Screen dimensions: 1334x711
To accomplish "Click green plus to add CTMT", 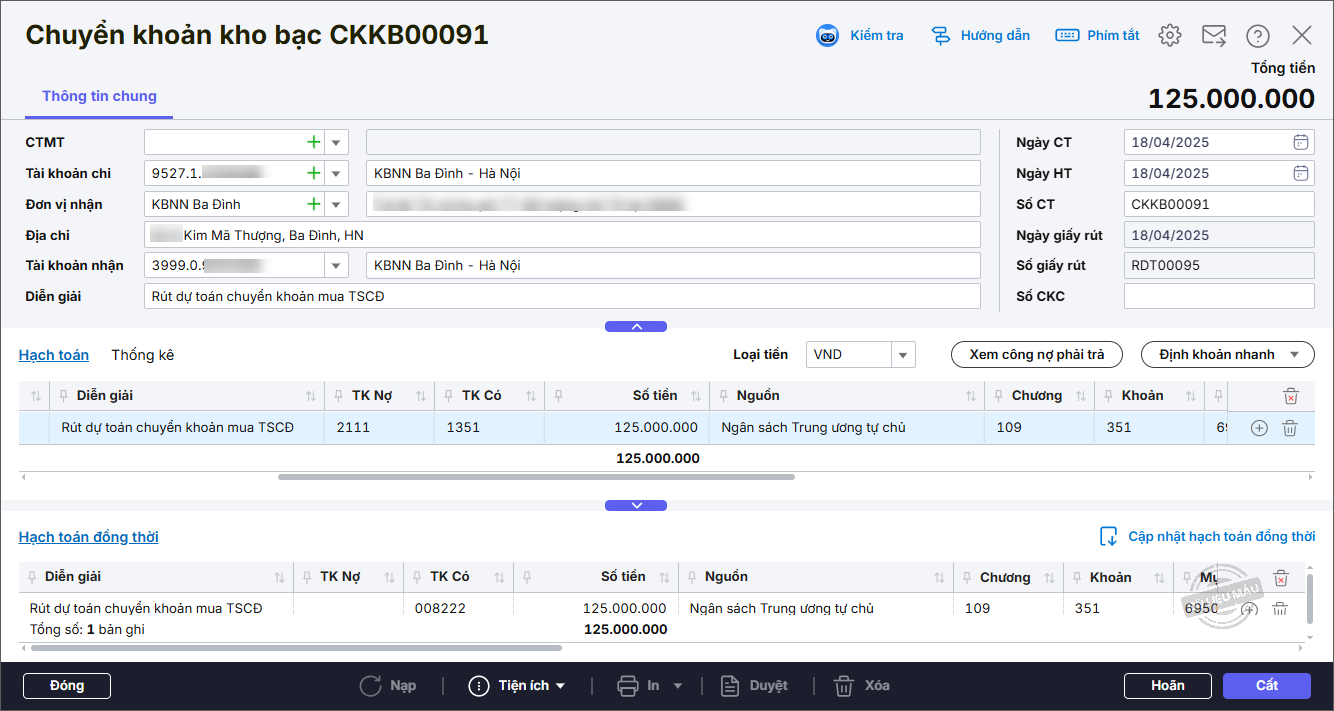I will click(x=313, y=143).
